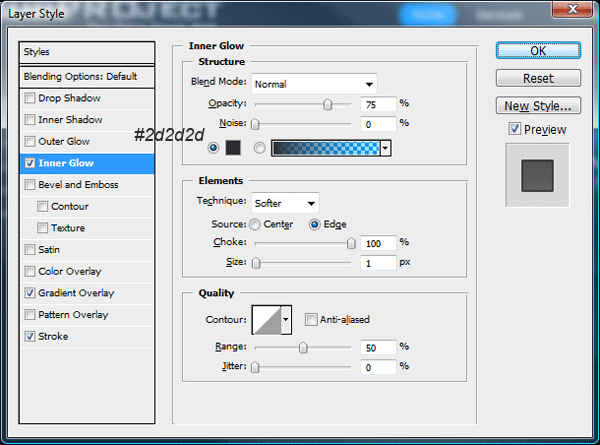Viewport: 600px width, 445px height.
Task: Select the Center source radio button
Action: [x=255, y=224]
